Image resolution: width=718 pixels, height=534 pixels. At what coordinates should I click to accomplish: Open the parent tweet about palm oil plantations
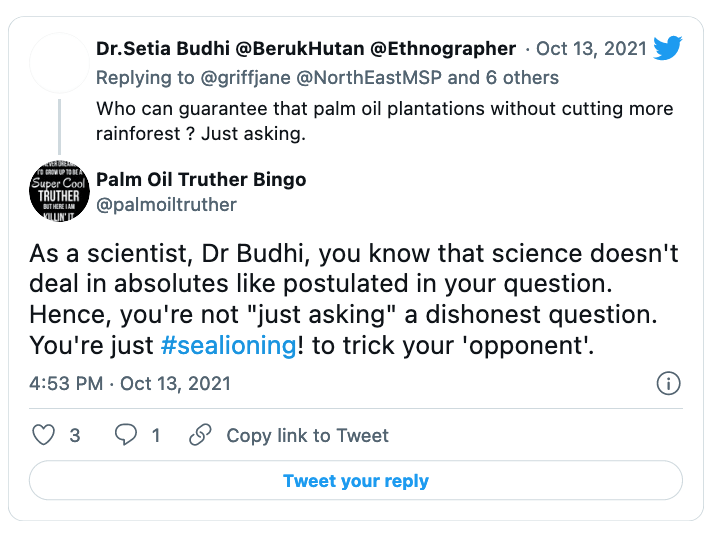coord(384,120)
